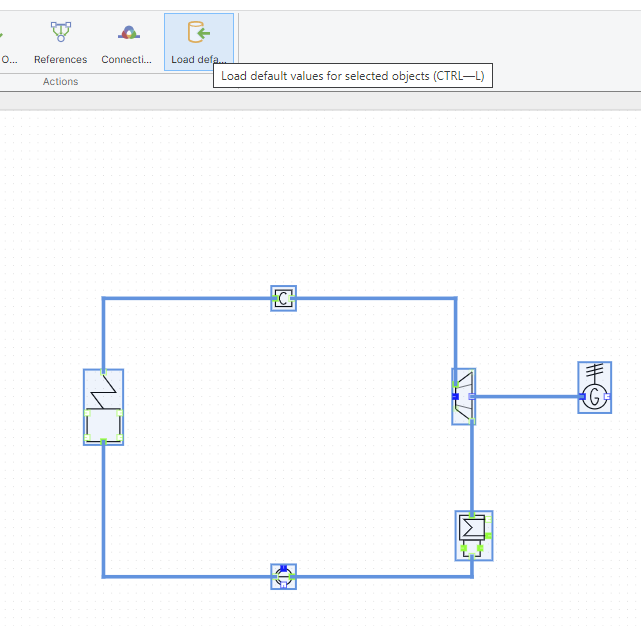
Task: Select the turbine component
Action: 464,397
